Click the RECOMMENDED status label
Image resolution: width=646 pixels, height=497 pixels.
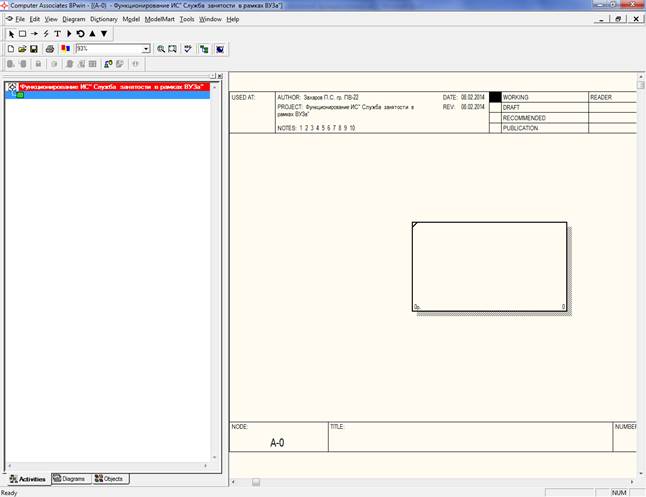pos(524,118)
